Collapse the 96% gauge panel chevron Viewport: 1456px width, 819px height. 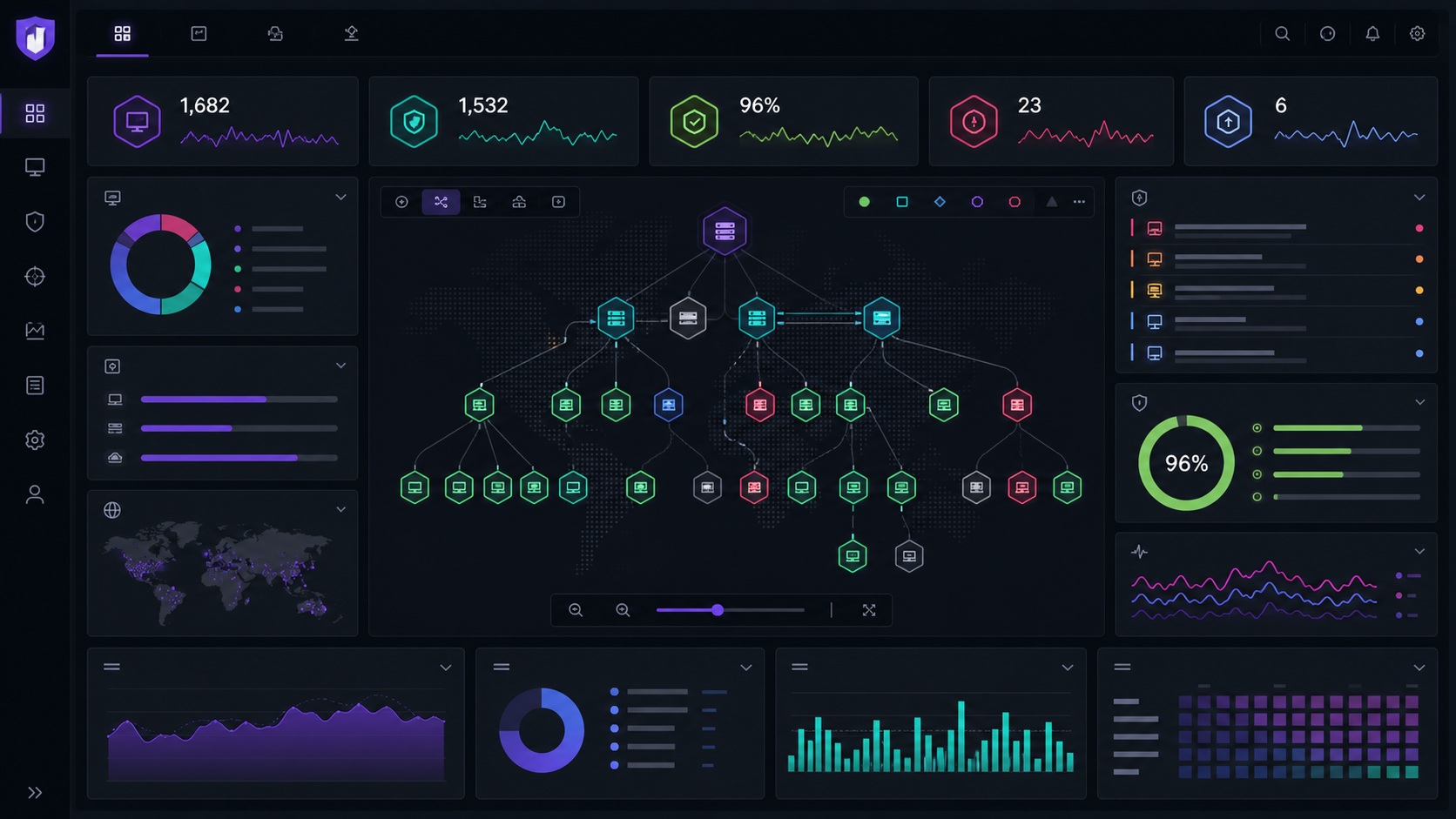coord(1419,402)
